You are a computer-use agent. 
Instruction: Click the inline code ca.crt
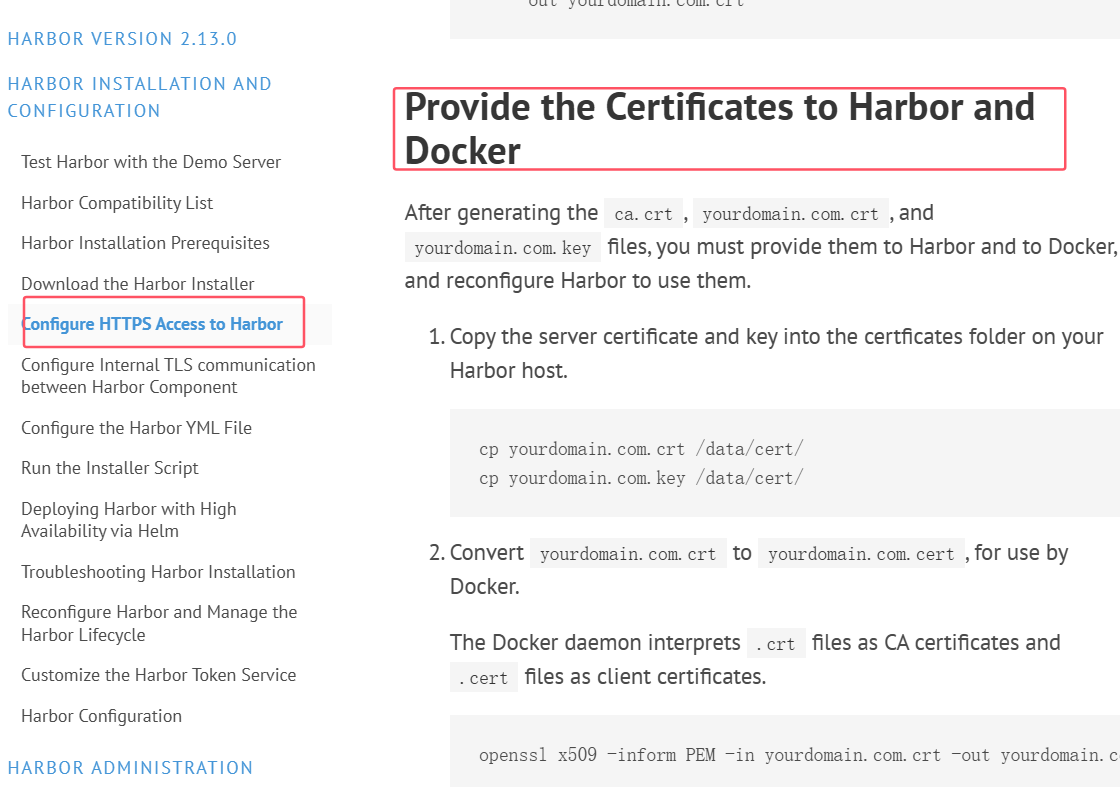click(644, 214)
